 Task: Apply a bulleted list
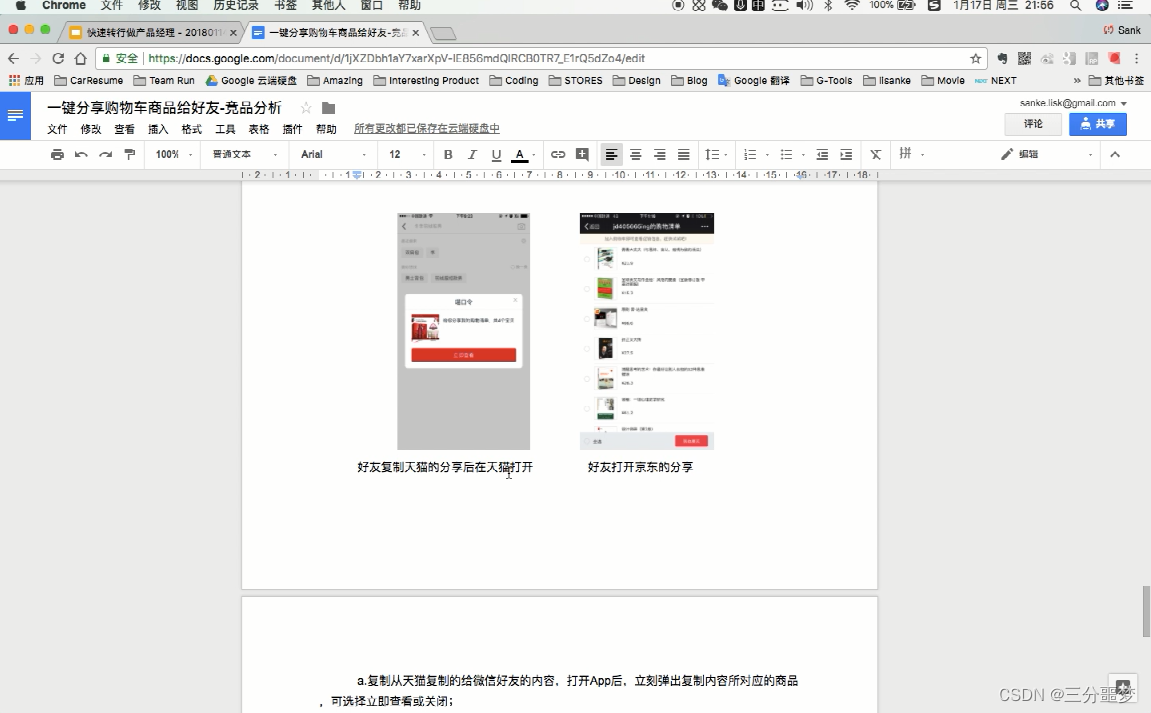(786, 154)
